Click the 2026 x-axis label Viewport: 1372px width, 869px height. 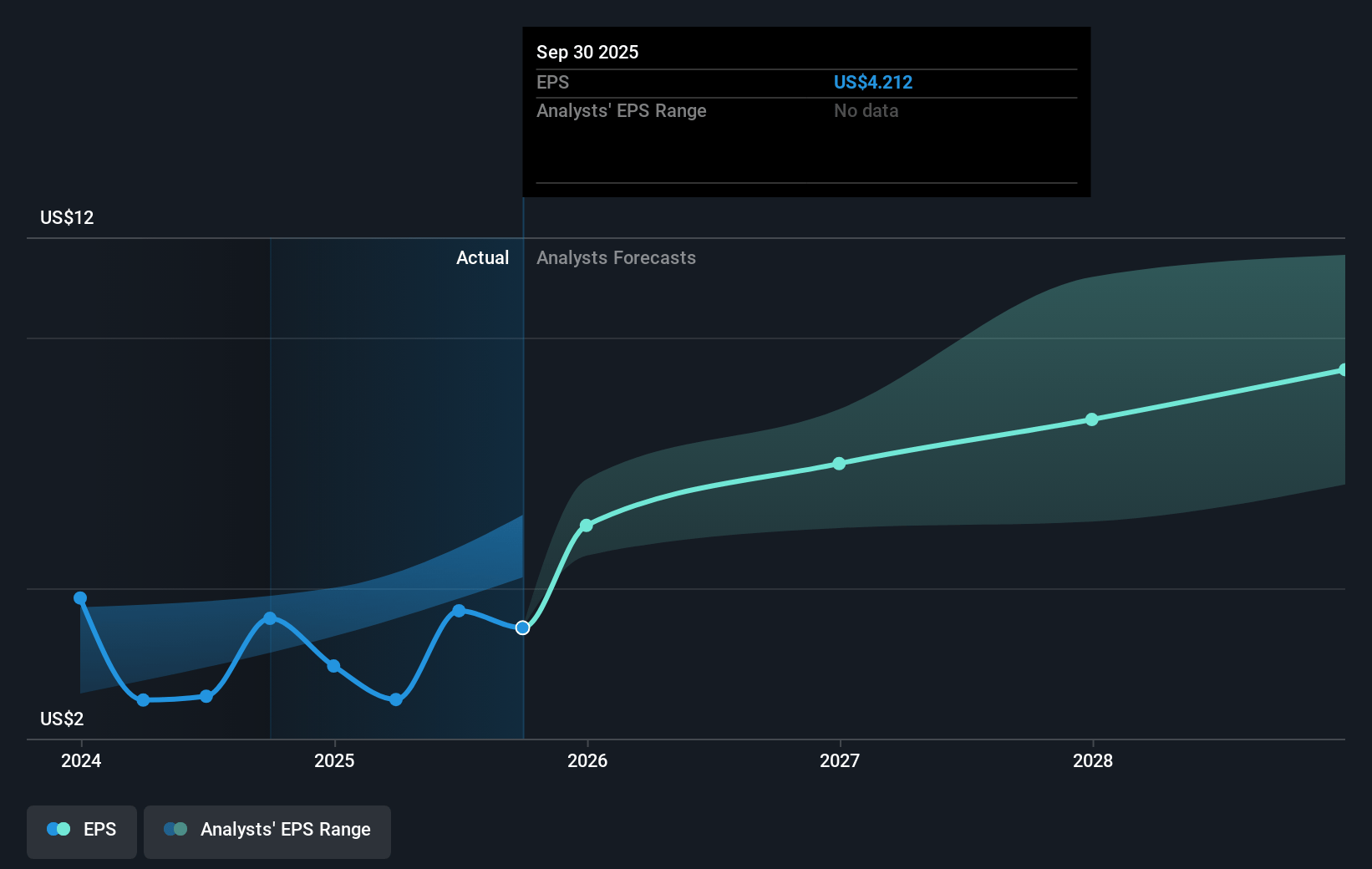[587, 760]
